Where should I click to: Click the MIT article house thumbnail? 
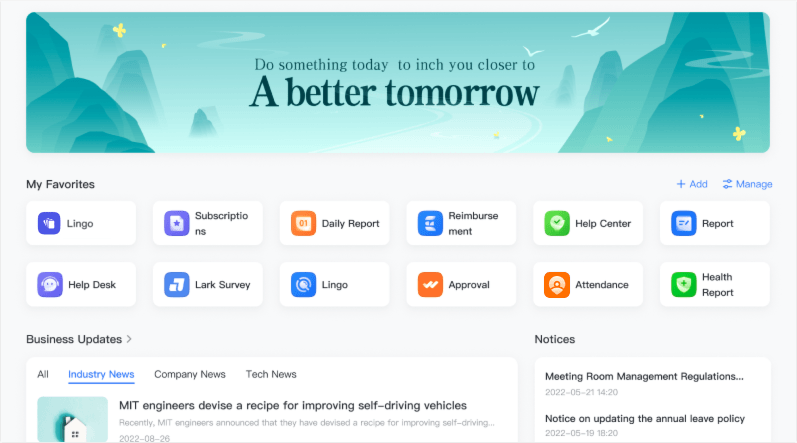[73, 420]
